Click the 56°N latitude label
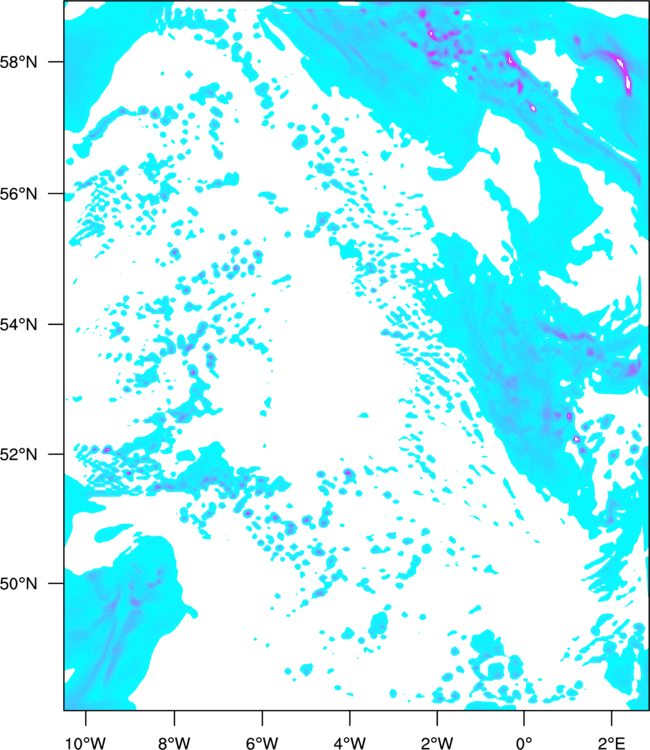This screenshot has height=750, width=650. click(x=19, y=194)
